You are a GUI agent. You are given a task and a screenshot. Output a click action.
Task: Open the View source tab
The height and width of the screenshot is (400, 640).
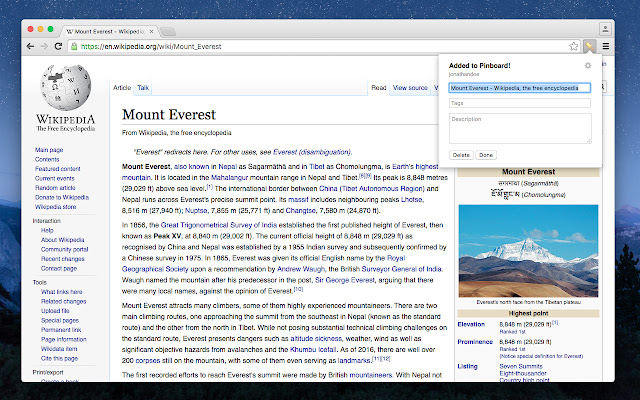(x=410, y=88)
